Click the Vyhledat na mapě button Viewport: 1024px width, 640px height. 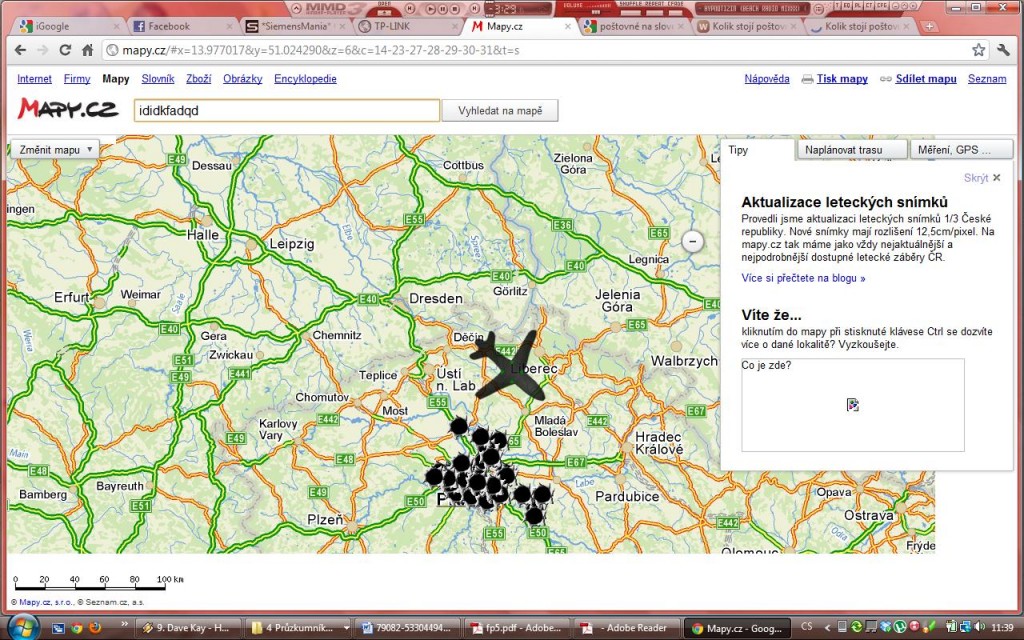pos(500,110)
